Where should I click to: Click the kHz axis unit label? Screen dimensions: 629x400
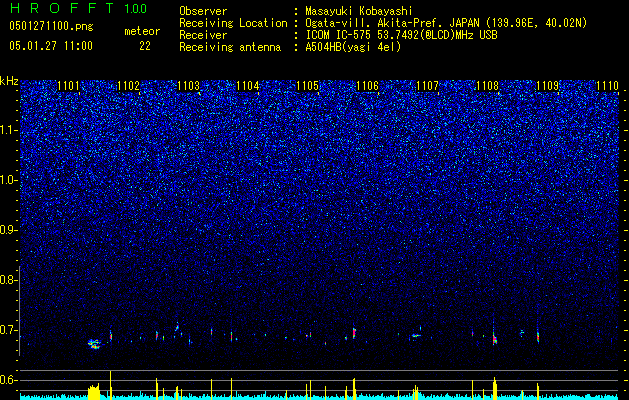point(9,81)
